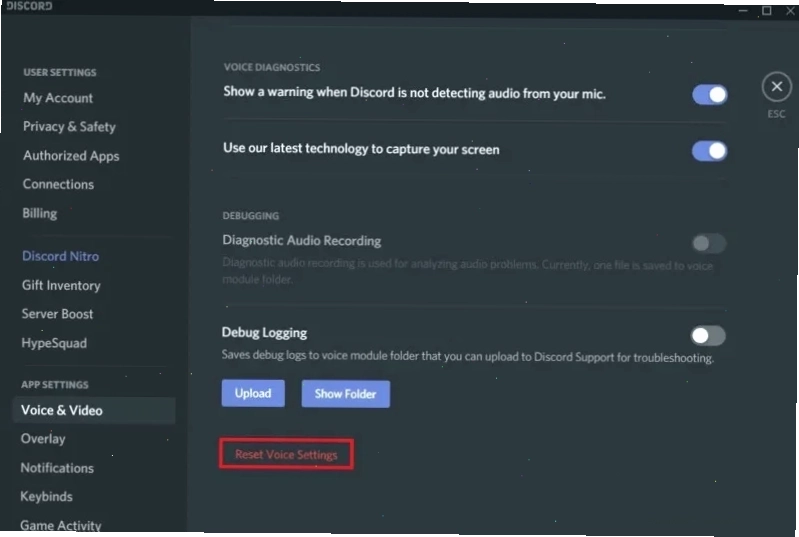Screen dimensions: 799x537
Task: Click the App Settings heading
Action: point(55,385)
